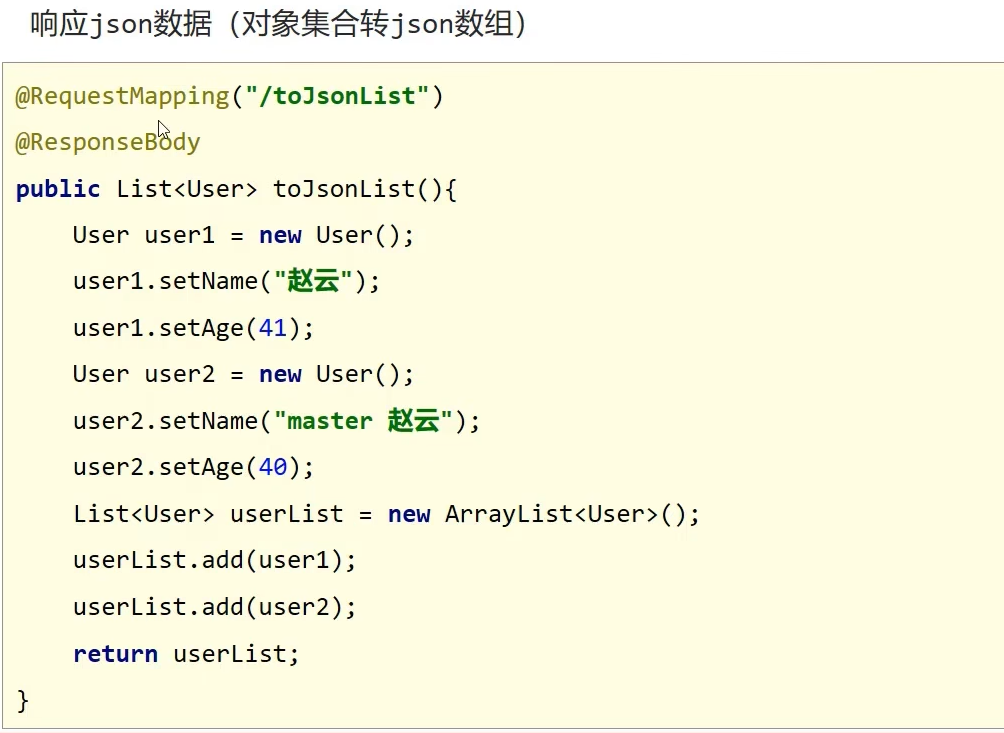
Task: Click the public keyword
Action: pyautogui.click(x=58, y=189)
